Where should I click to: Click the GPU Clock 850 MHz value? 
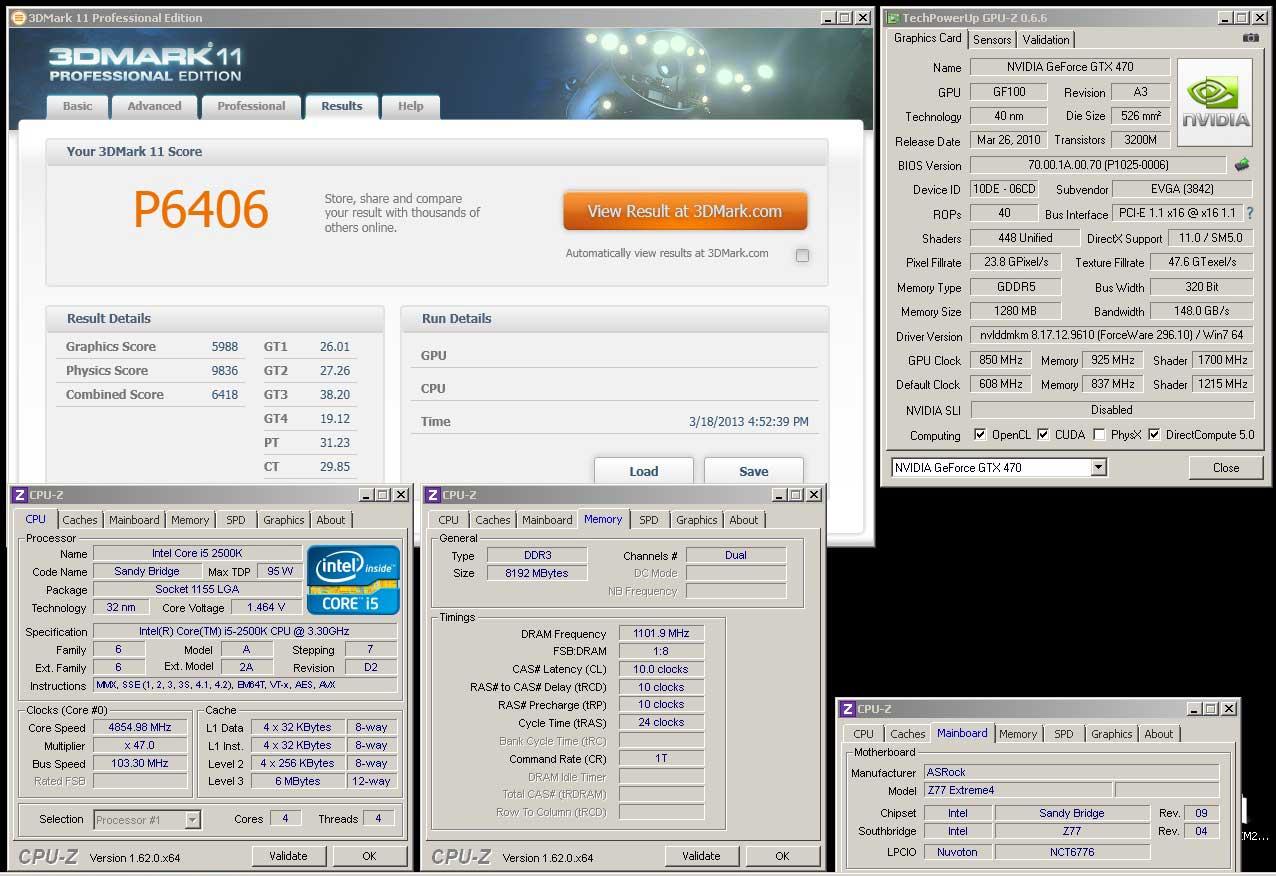click(x=1001, y=360)
